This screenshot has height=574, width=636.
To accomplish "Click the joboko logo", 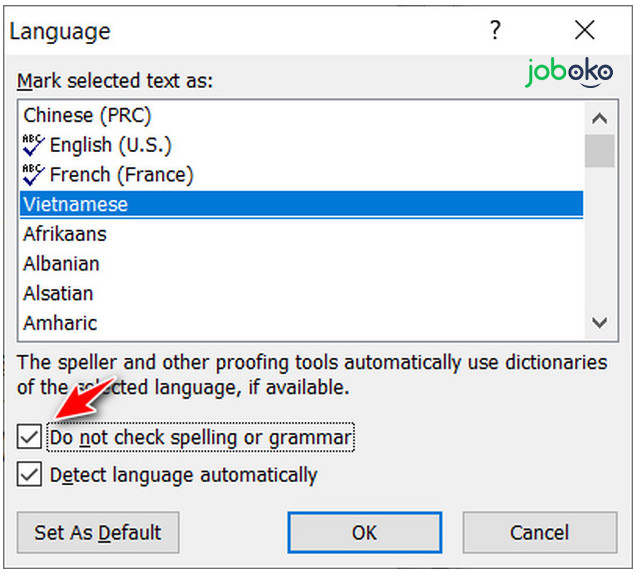I will 570,73.
